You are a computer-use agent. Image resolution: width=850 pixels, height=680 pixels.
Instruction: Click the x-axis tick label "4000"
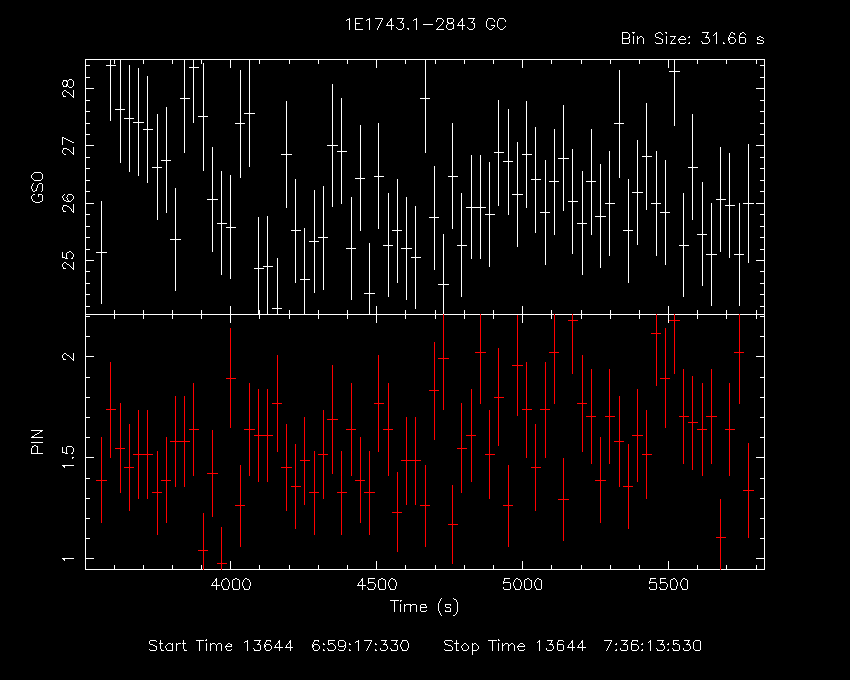[x=231, y=585]
